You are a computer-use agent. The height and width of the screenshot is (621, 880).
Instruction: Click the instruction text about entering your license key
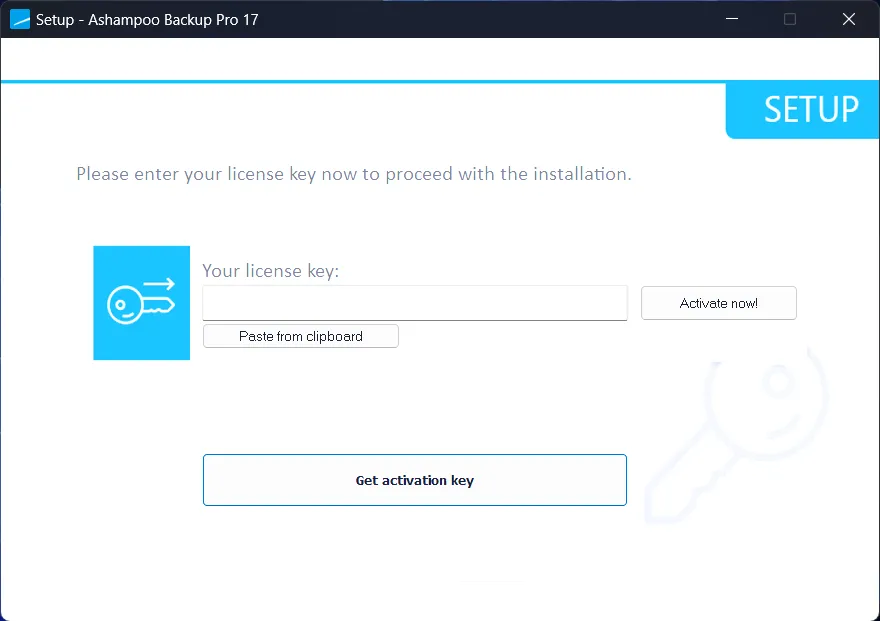[353, 173]
